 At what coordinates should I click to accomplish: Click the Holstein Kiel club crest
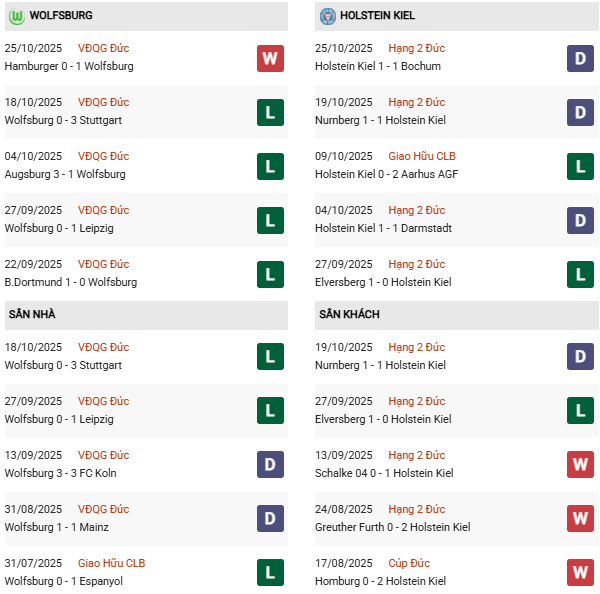(327, 16)
